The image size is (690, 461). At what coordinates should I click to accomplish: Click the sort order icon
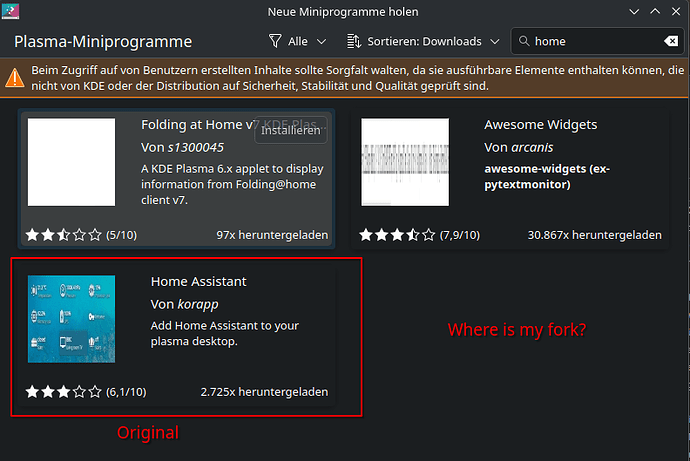click(x=354, y=41)
